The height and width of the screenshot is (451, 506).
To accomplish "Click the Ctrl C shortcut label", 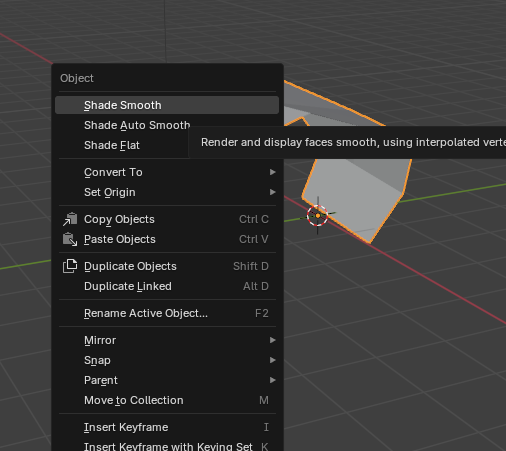I will pos(254,219).
